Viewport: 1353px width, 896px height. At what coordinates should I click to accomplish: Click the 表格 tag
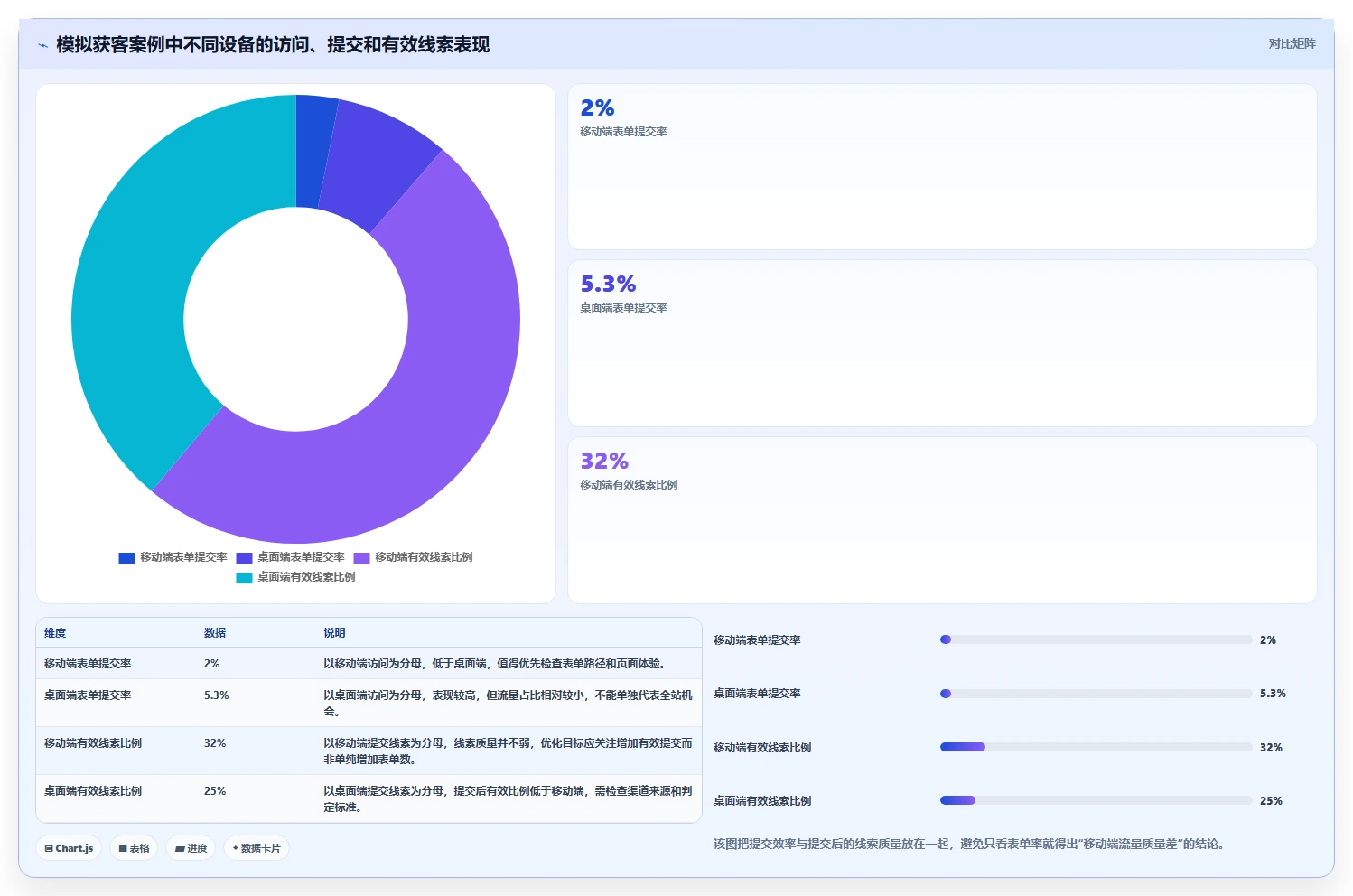click(x=134, y=848)
